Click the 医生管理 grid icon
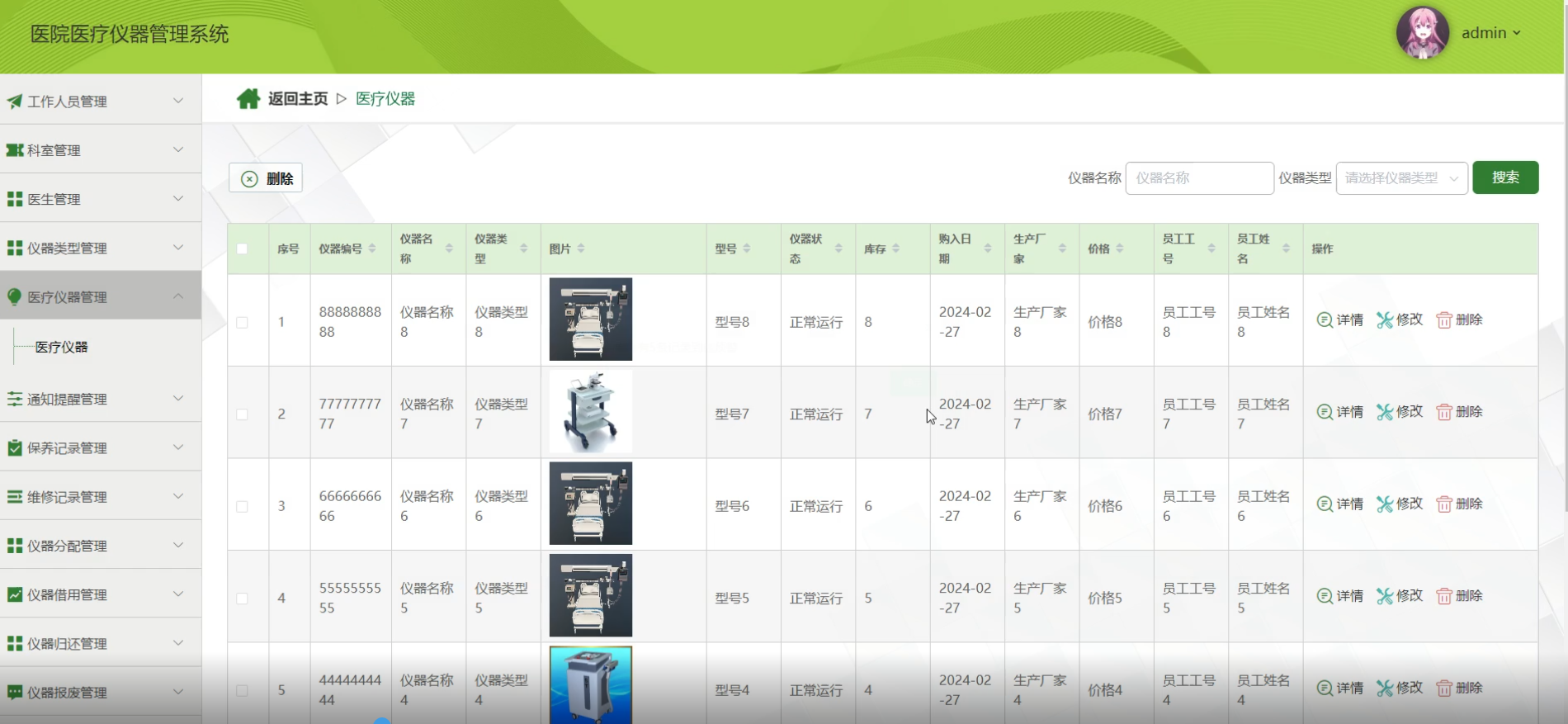 click(15, 199)
